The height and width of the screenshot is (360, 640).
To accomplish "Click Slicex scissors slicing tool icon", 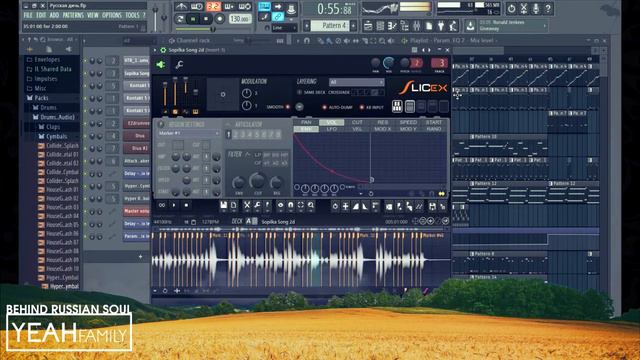I will click(247, 206).
